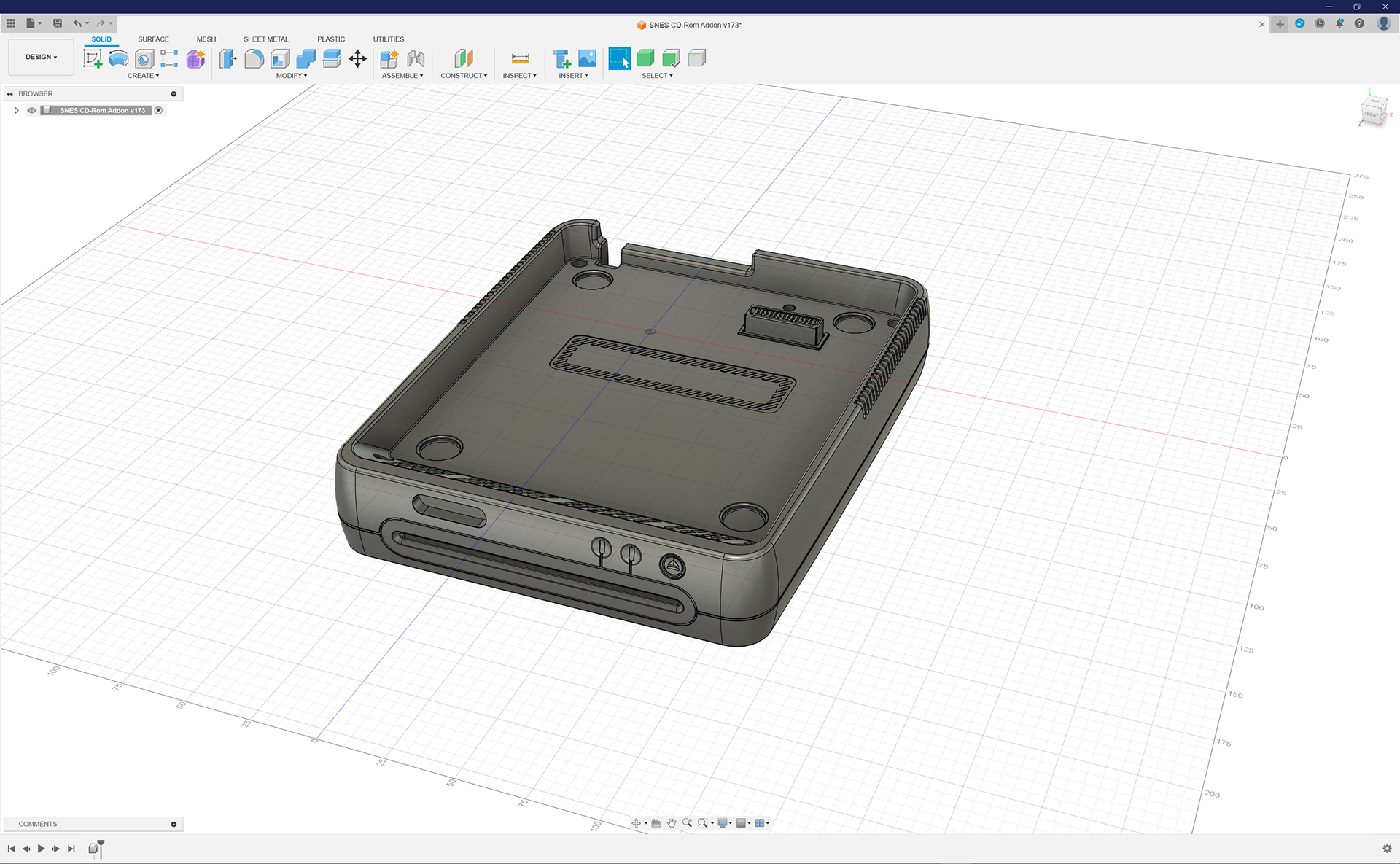Open the CONSTRUCT dropdown
1400x864 pixels.
[x=464, y=76]
